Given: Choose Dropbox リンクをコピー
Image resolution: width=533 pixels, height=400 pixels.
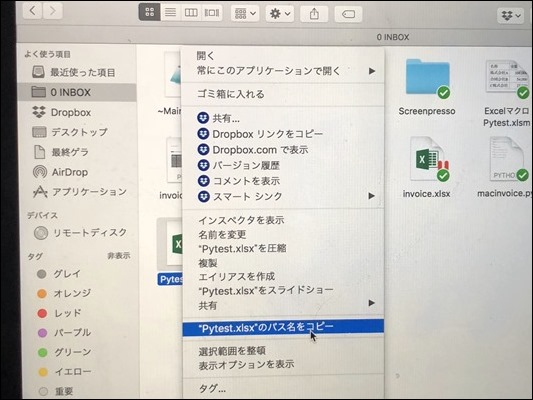Looking at the screenshot, I should pyautogui.click(x=283, y=134).
